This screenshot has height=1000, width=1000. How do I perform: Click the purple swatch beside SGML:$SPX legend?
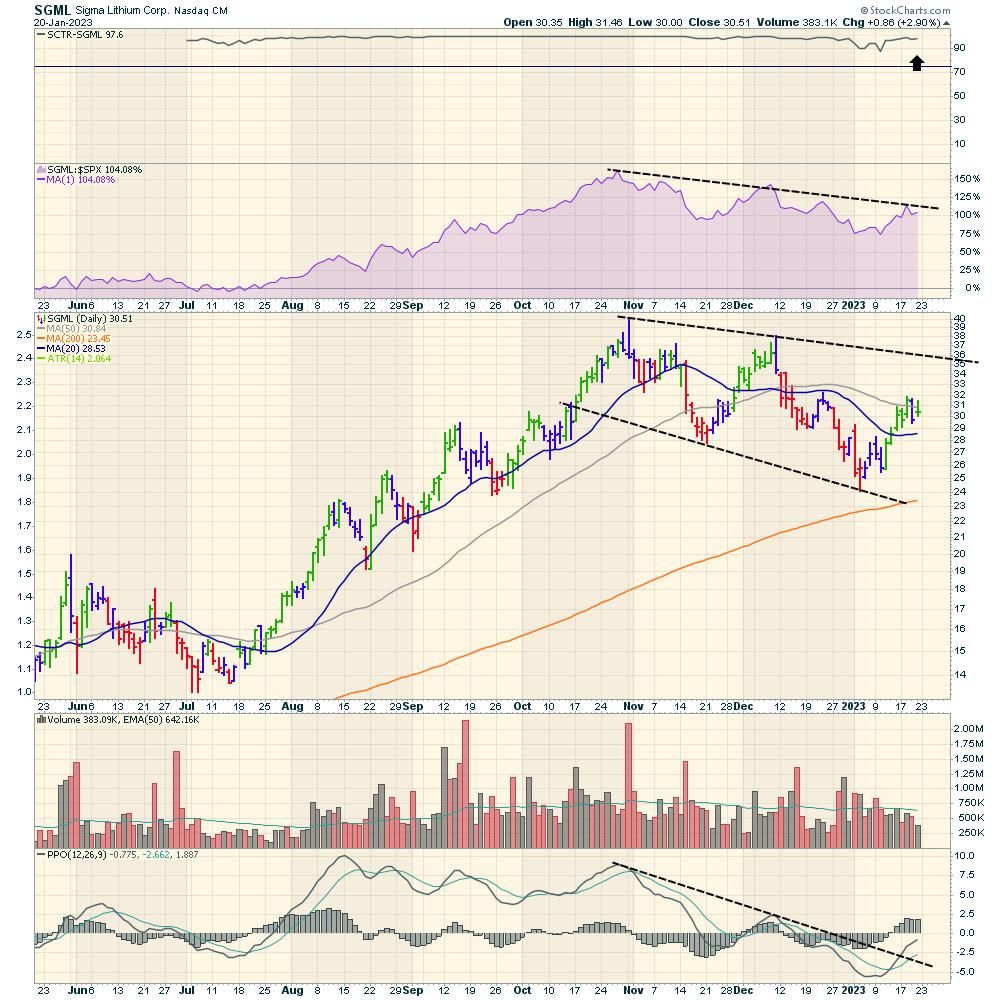40,170
